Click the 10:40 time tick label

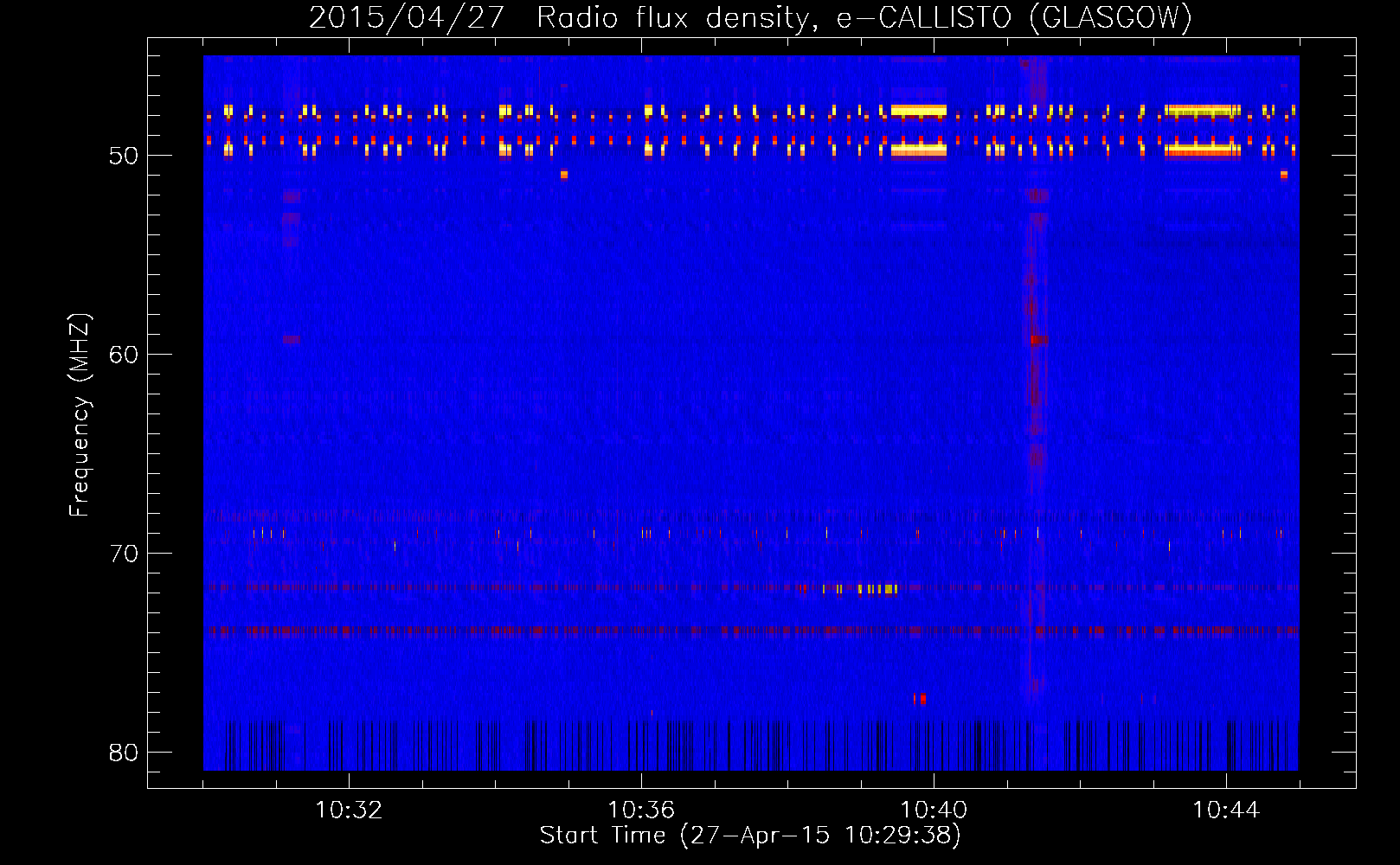(x=934, y=810)
